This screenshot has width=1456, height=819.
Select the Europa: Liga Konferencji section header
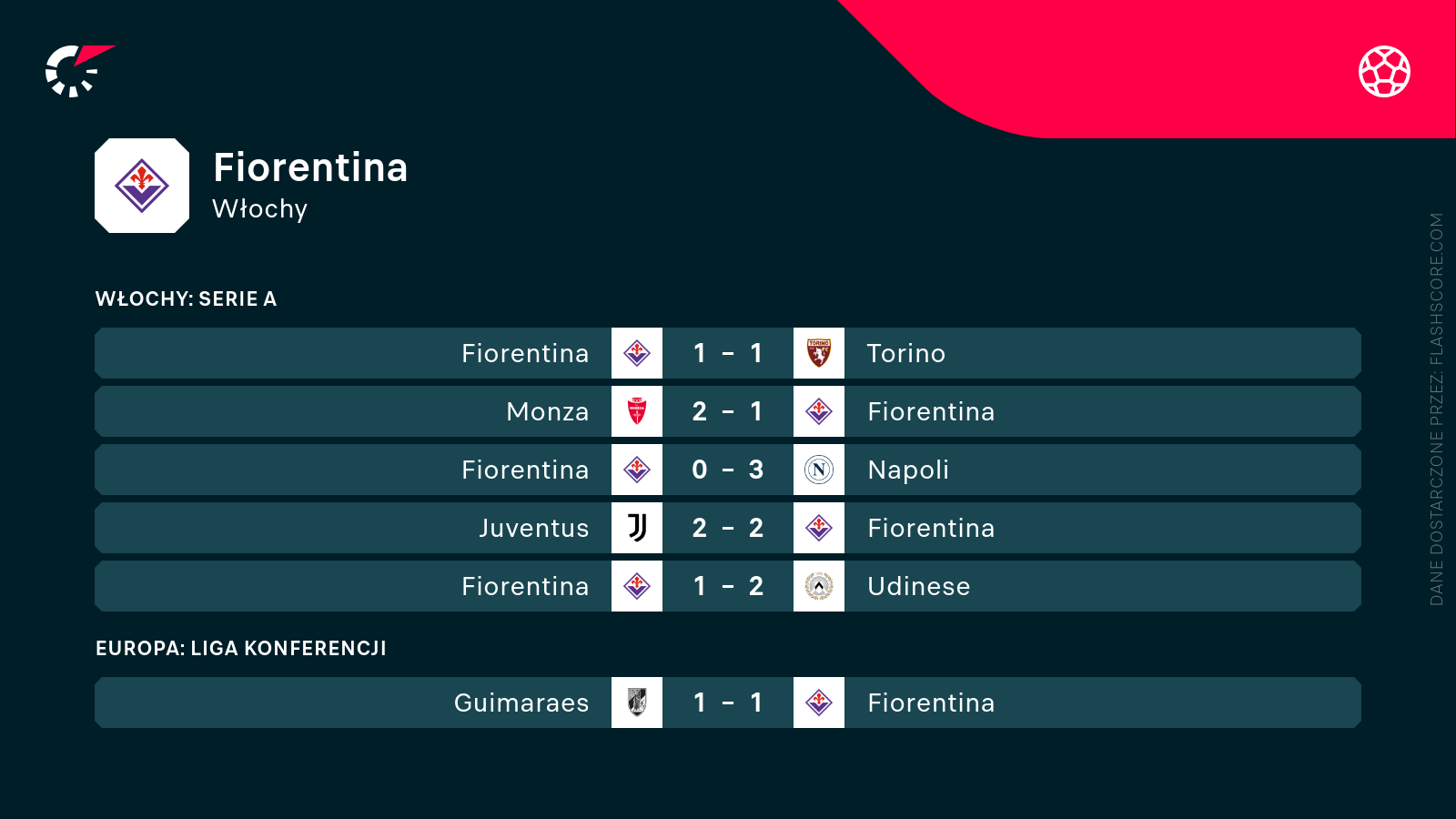click(x=241, y=648)
